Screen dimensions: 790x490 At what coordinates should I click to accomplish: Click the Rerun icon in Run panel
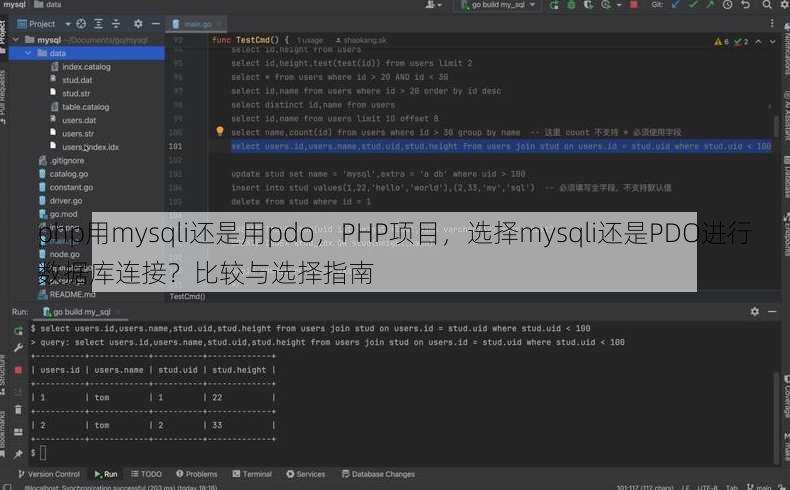[x=19, y=330]
